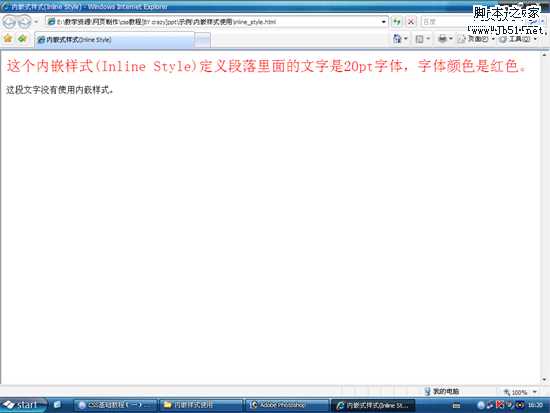Expand the Print options dropdown arrow

click(451, 39)
